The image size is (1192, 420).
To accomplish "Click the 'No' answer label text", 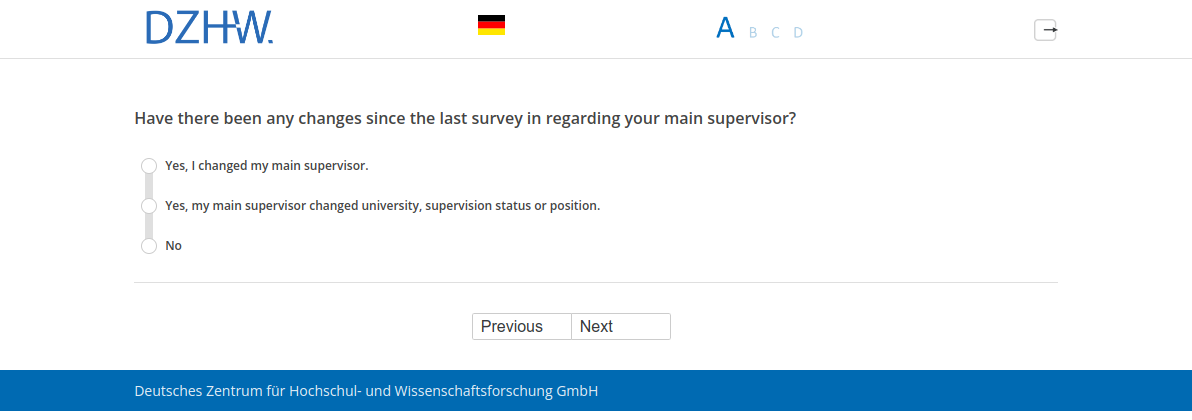I will 173,246.
